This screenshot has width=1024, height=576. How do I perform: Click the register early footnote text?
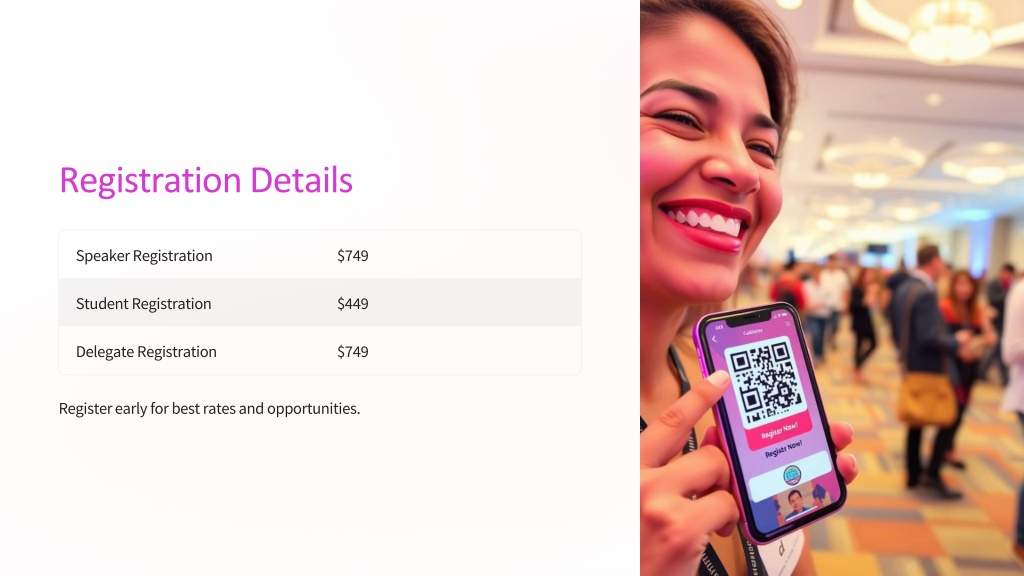[210, 408]
